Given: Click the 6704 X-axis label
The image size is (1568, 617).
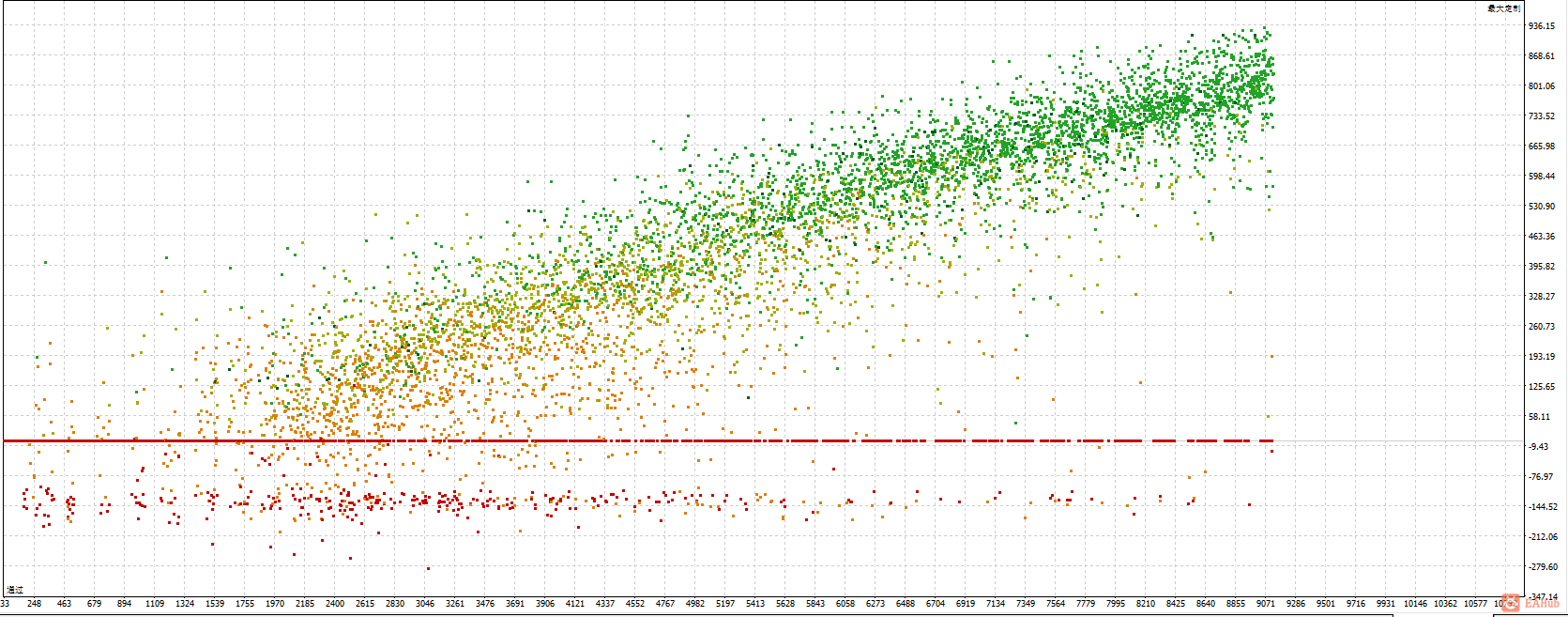Looking at the screenshot, I should [x=936, y=604].
